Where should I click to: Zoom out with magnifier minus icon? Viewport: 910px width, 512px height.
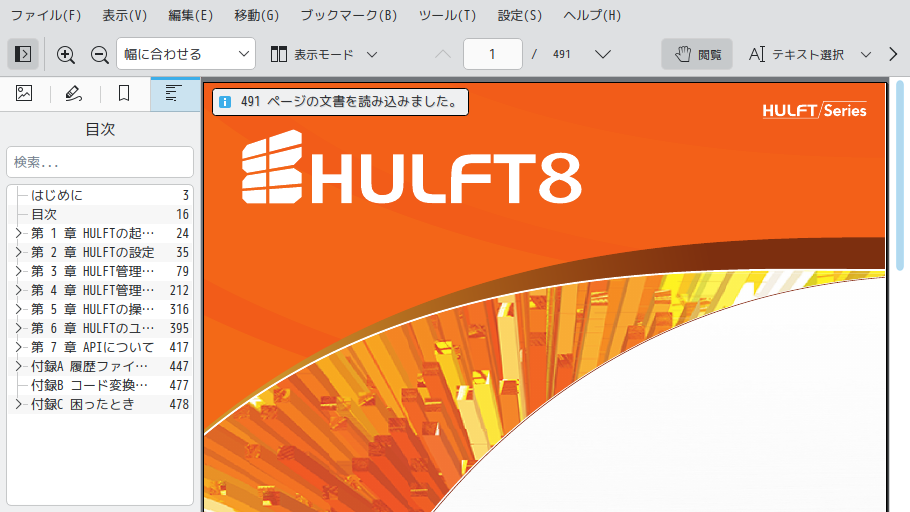pos(99,55)
